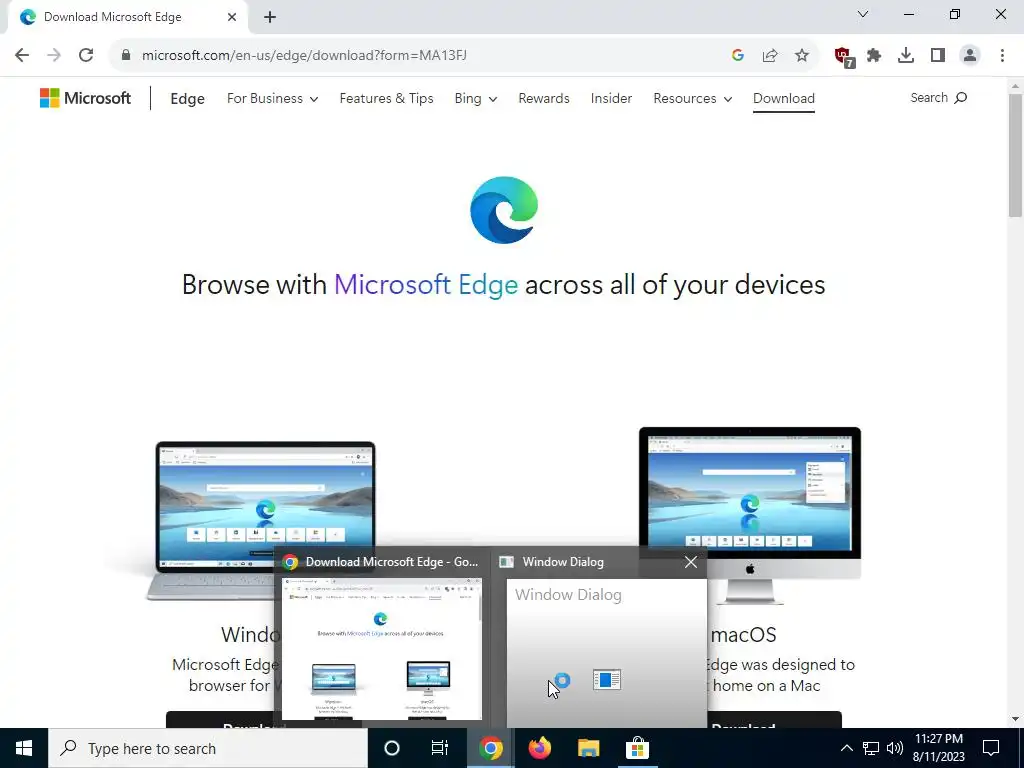The width and height of the screenshot is (1024, 768).
Task: Click the page vertical scrollbar
Action: (1015, 155)
